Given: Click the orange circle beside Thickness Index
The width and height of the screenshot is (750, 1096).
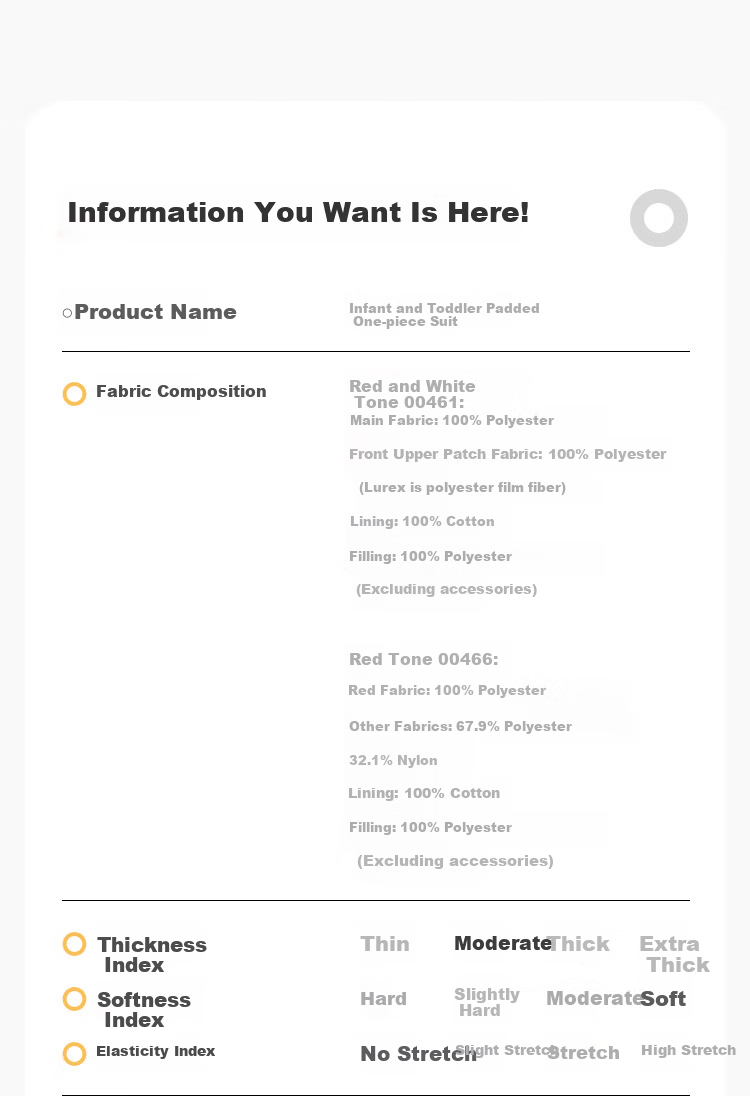Looking at the screenshot, I should (x=74, y=944).
